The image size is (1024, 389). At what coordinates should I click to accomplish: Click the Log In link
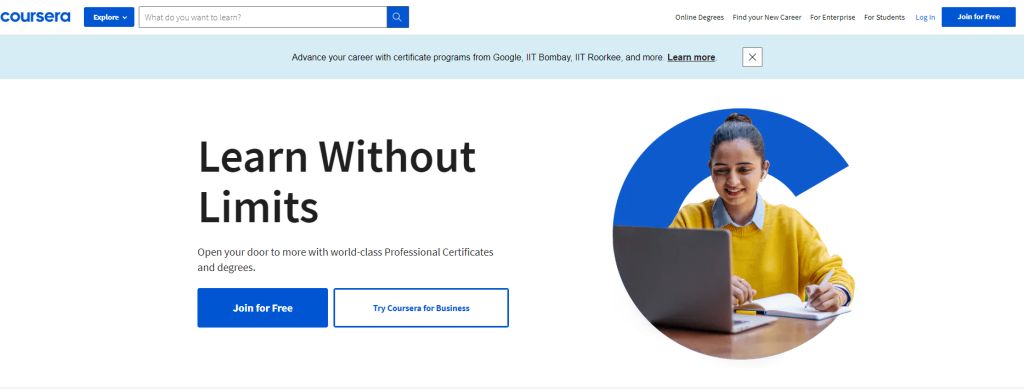click(925, 18)
